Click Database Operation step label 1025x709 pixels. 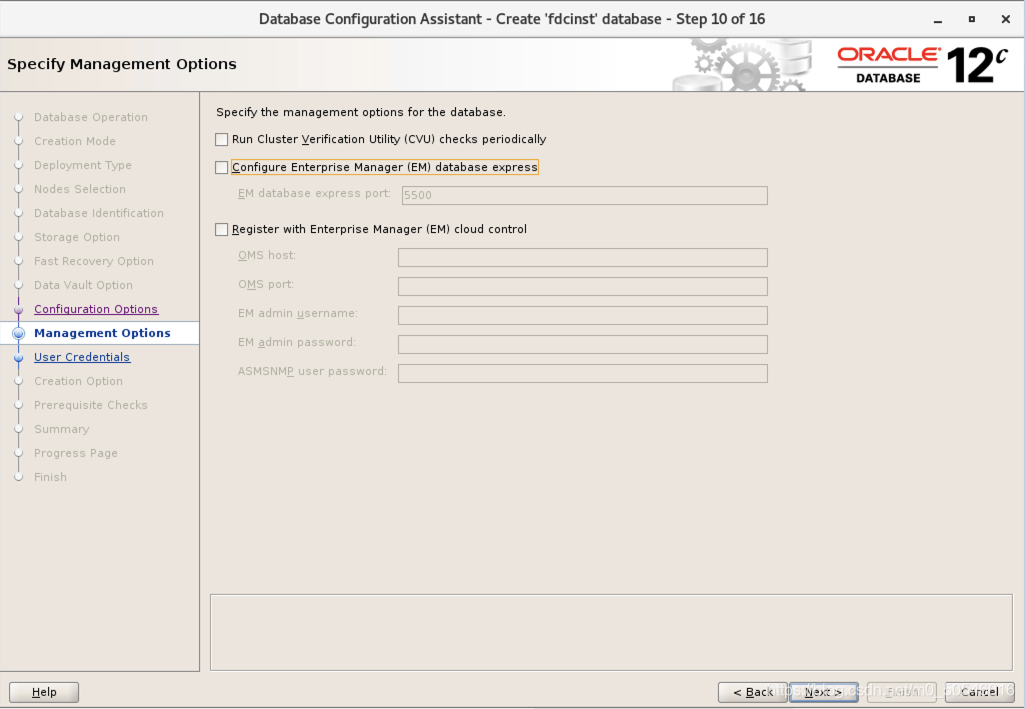tap(91, 118)
